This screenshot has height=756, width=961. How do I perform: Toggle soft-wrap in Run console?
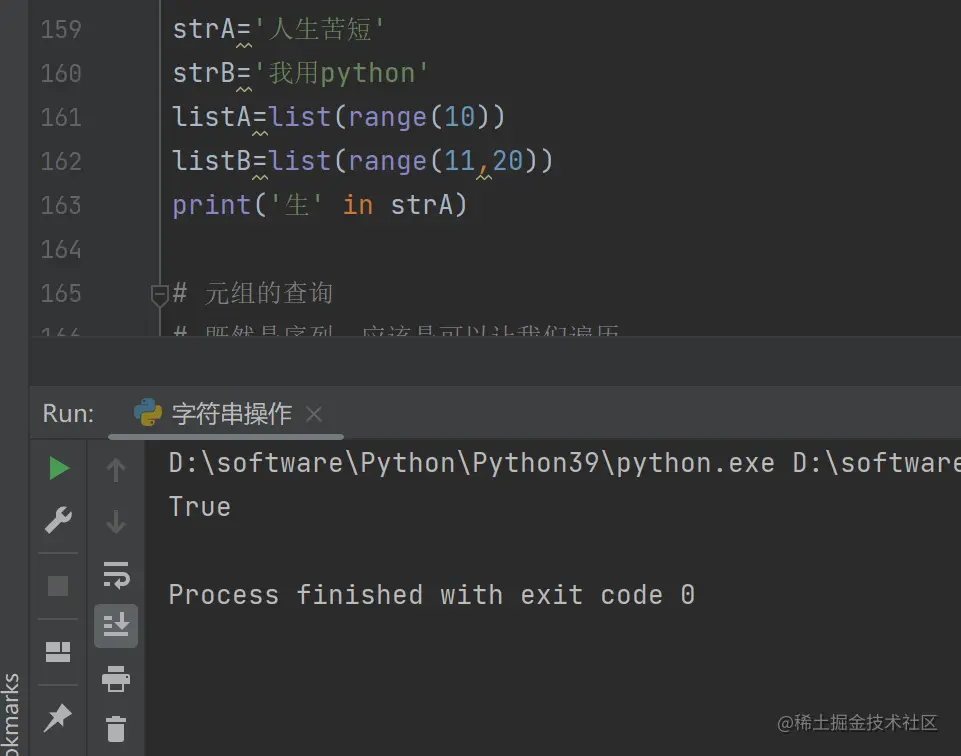(x=116, y=575)
